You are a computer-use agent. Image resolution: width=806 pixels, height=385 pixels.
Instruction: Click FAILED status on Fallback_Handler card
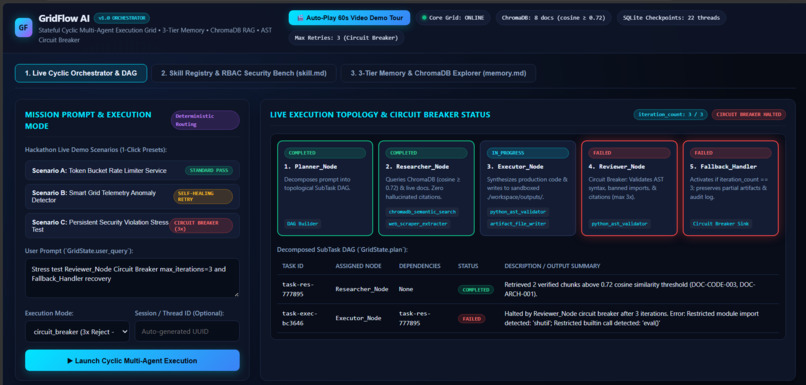(730, 153)
